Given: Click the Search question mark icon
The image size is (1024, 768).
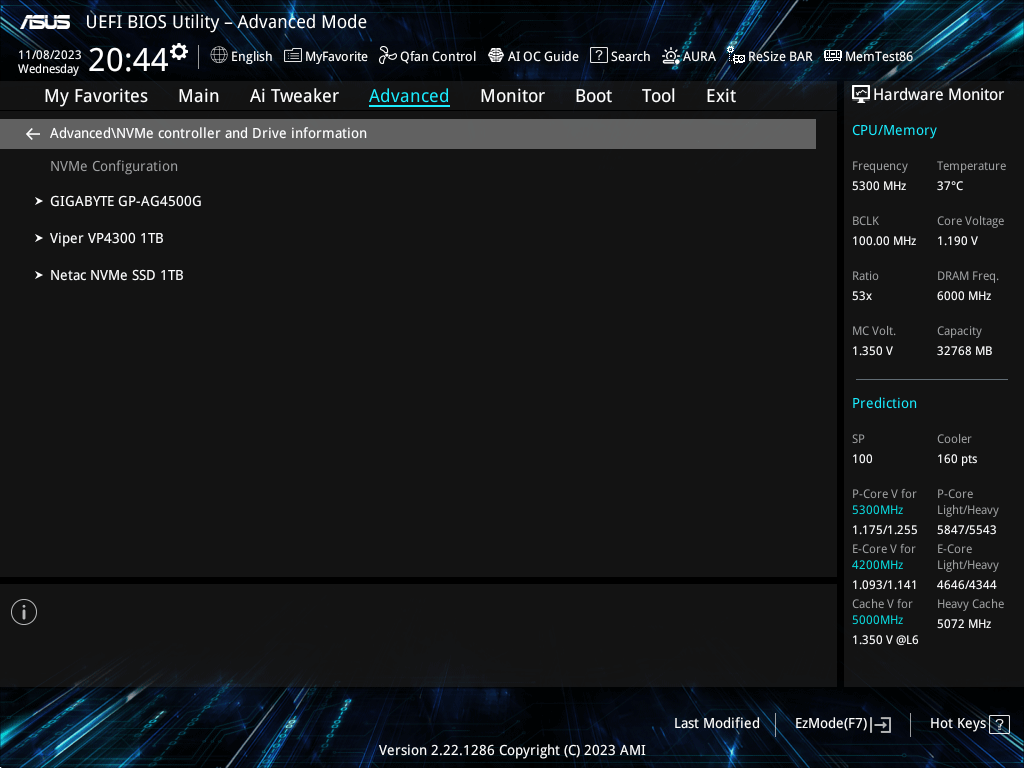Looking at the screenshot, I should tap(599, 56).
